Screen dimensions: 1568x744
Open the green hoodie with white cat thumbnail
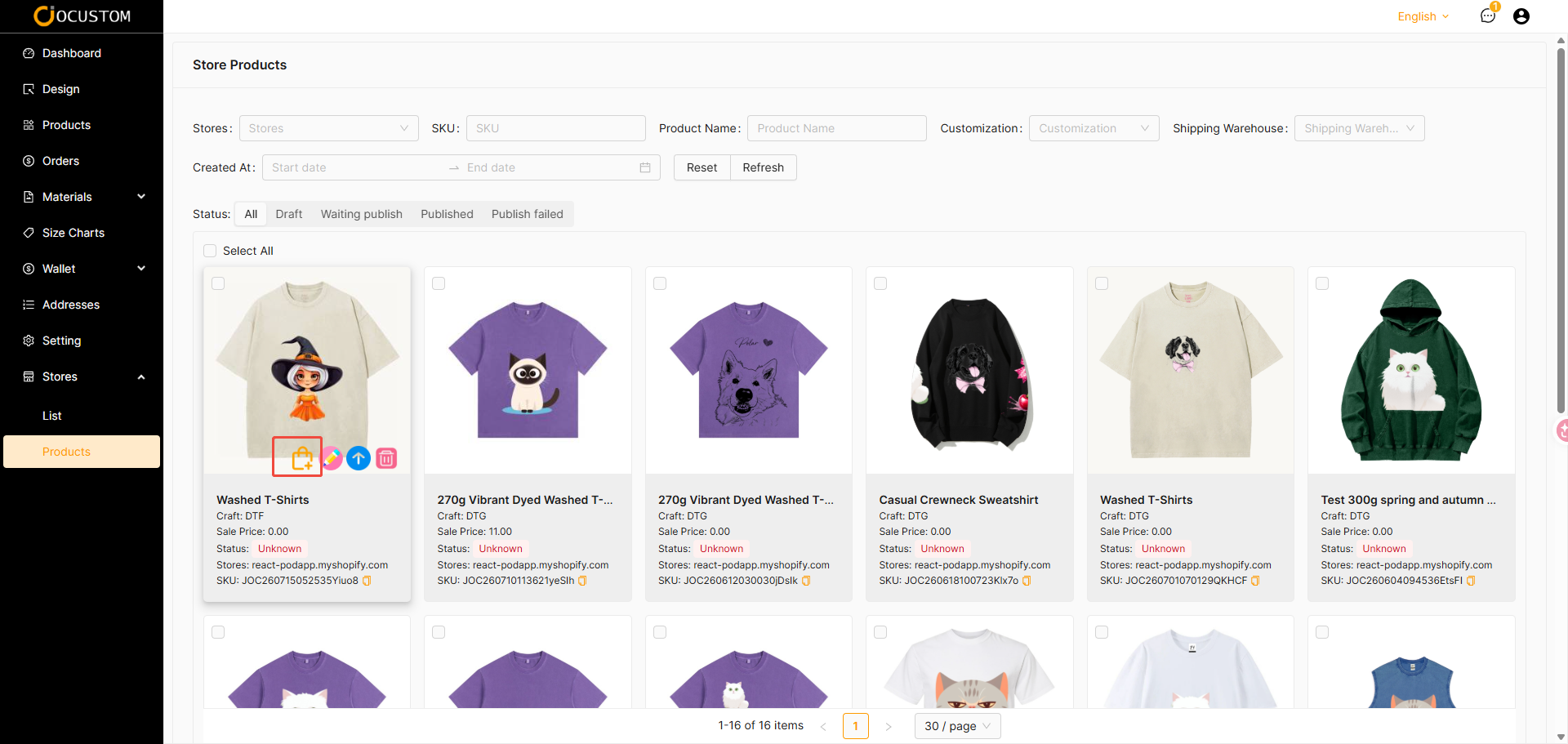point(1411,370)
